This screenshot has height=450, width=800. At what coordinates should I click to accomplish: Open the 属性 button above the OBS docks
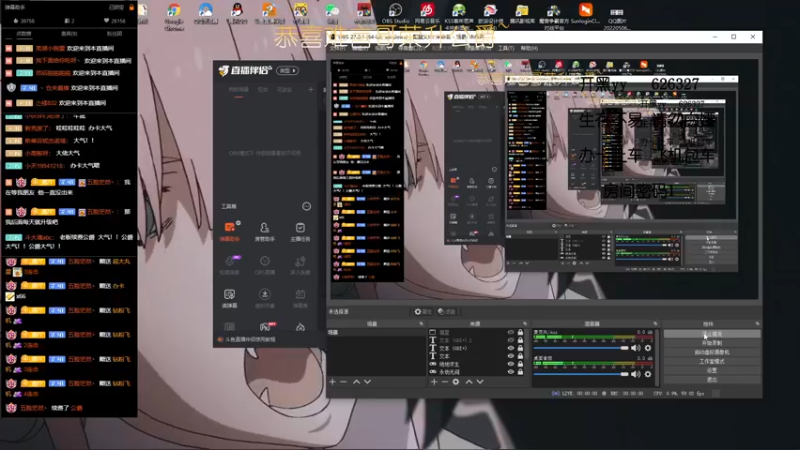pos(422,311)
